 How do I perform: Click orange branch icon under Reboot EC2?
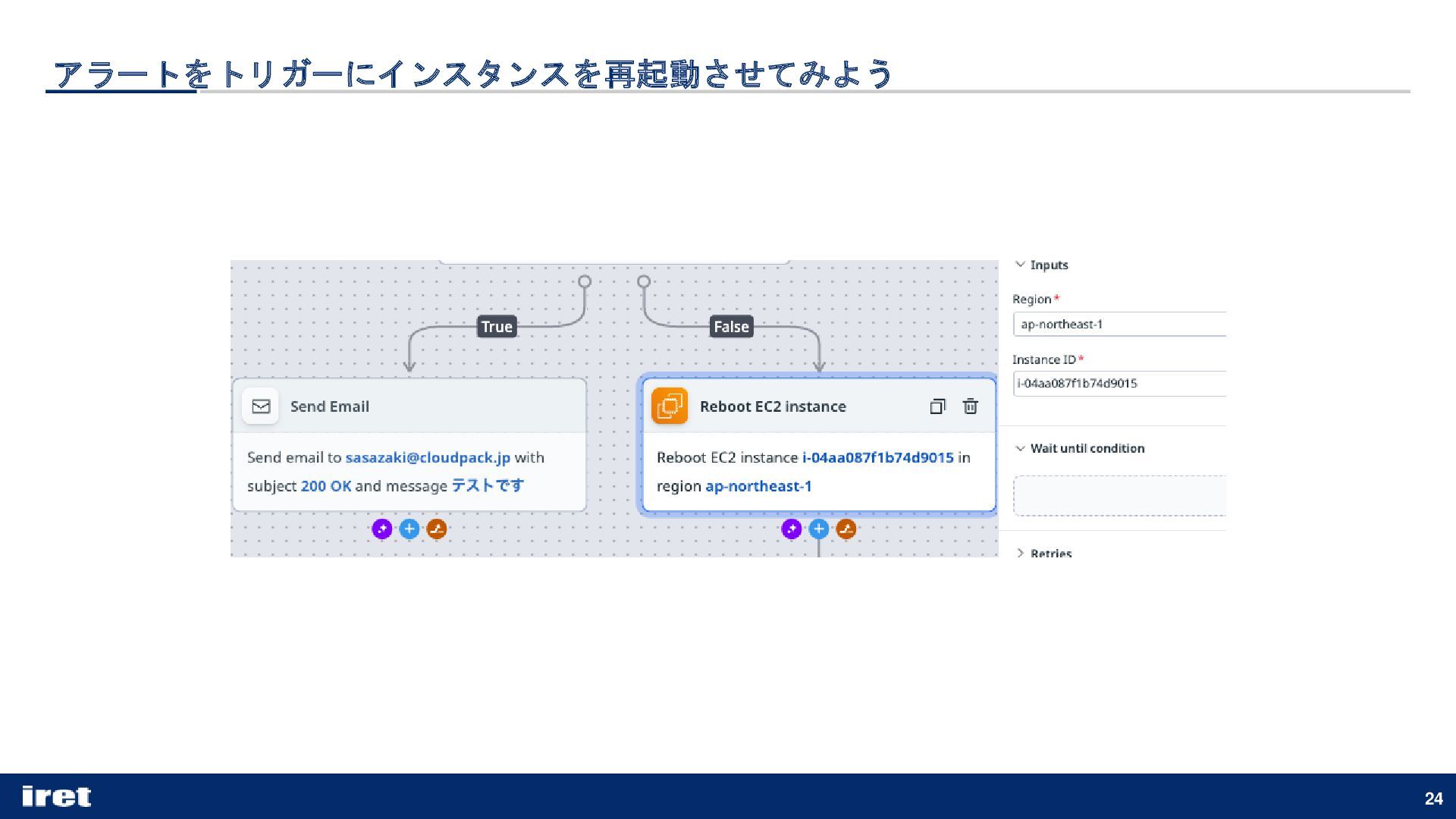(846, 529)
